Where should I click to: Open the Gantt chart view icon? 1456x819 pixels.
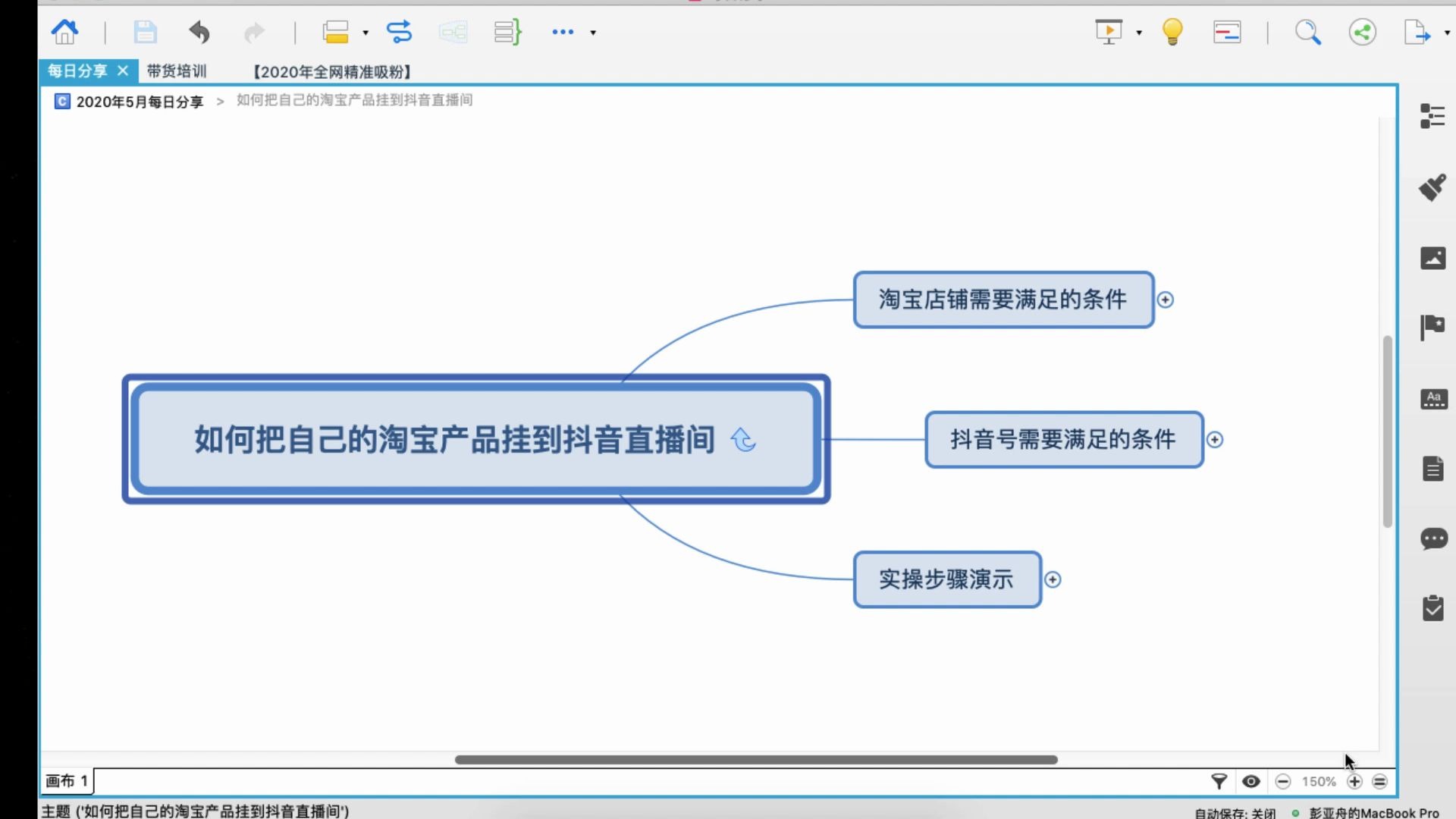pos(1227,32)
